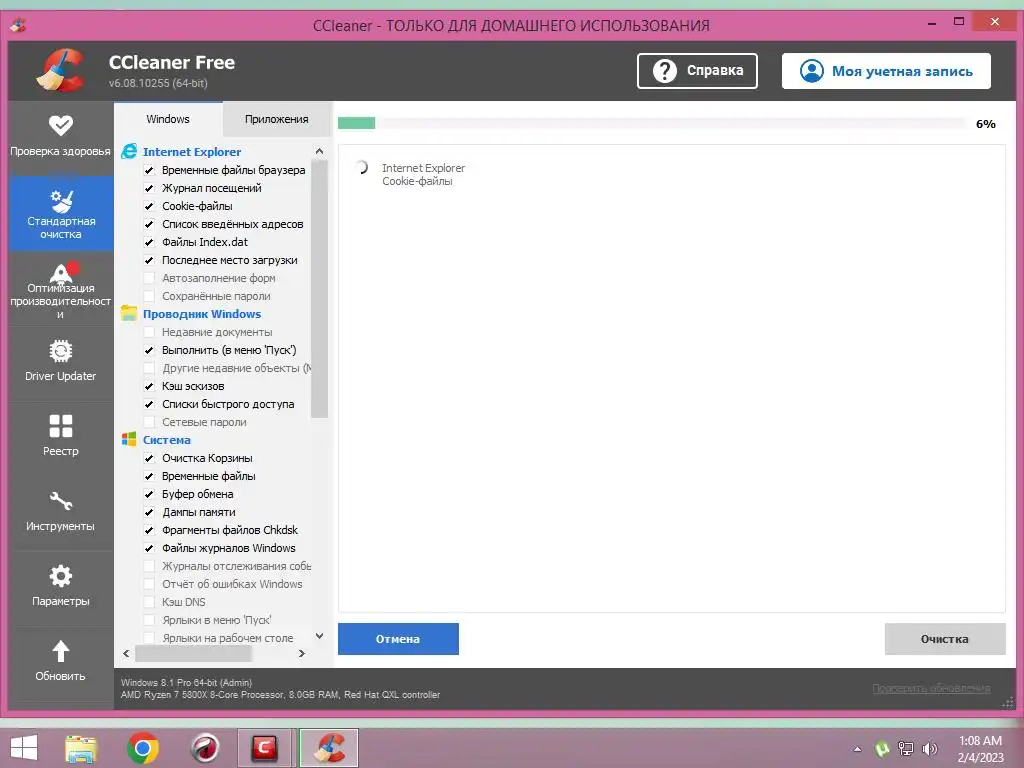Enable Отчёт об ошибках Windows checkbox

point(149,584)
